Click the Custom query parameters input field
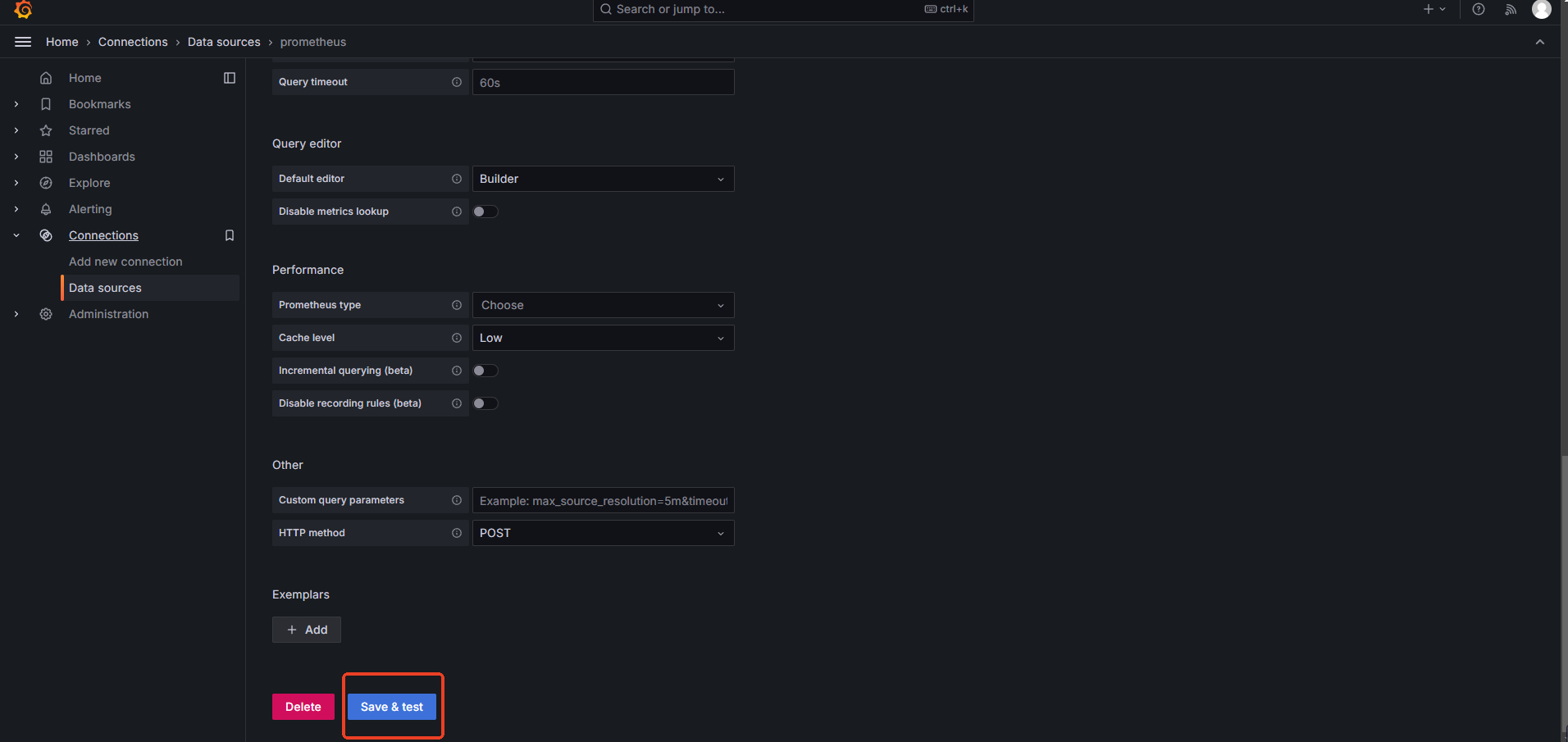Viewport: 1568px width, 742px height. coord(603,500)
